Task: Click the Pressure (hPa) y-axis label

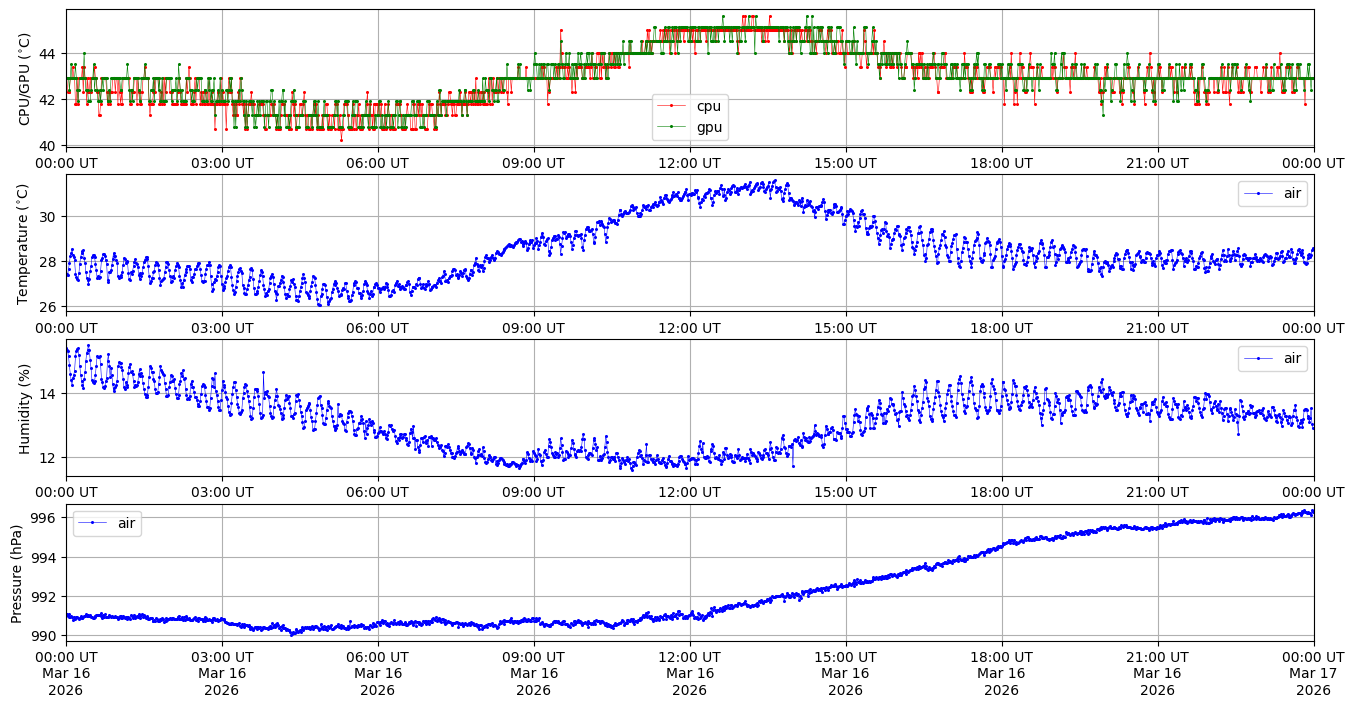Action: tap(17, 571)
